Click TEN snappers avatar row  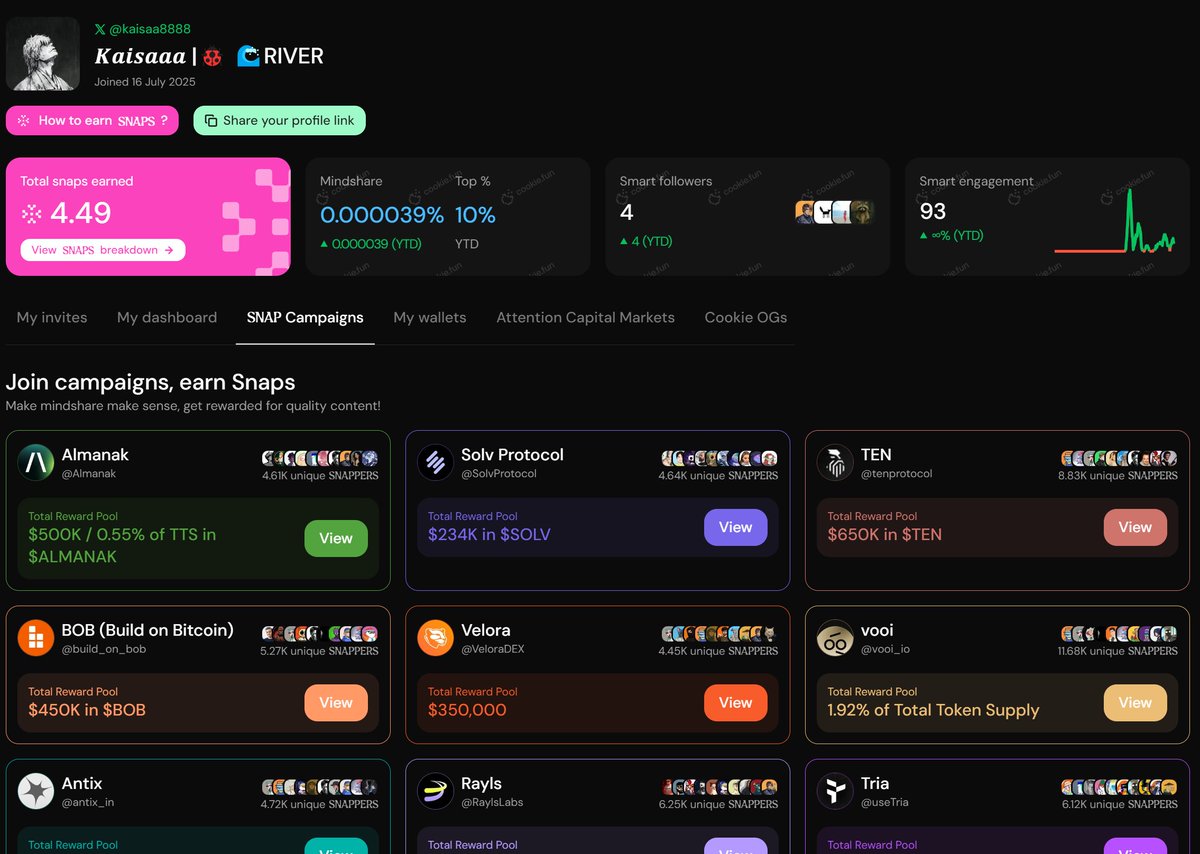point(1120,458)
